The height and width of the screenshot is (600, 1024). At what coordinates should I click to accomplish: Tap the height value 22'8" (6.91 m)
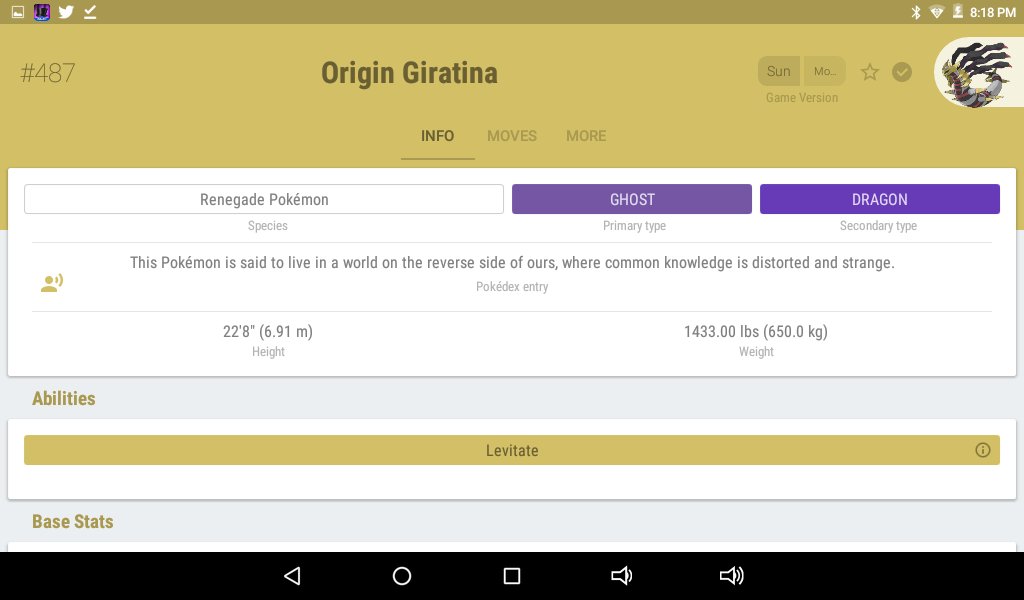point(268,331)
